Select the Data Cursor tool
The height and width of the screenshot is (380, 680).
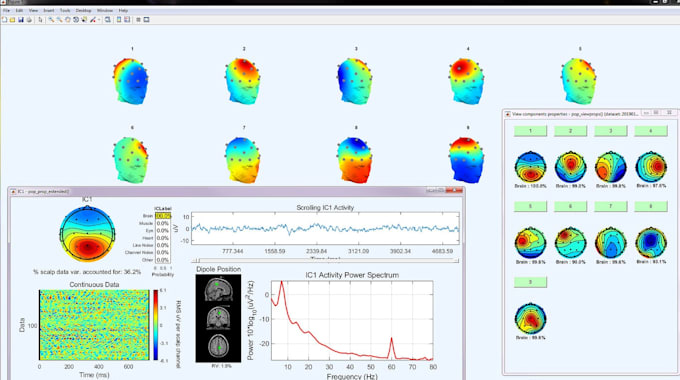(x=84, y=20)
